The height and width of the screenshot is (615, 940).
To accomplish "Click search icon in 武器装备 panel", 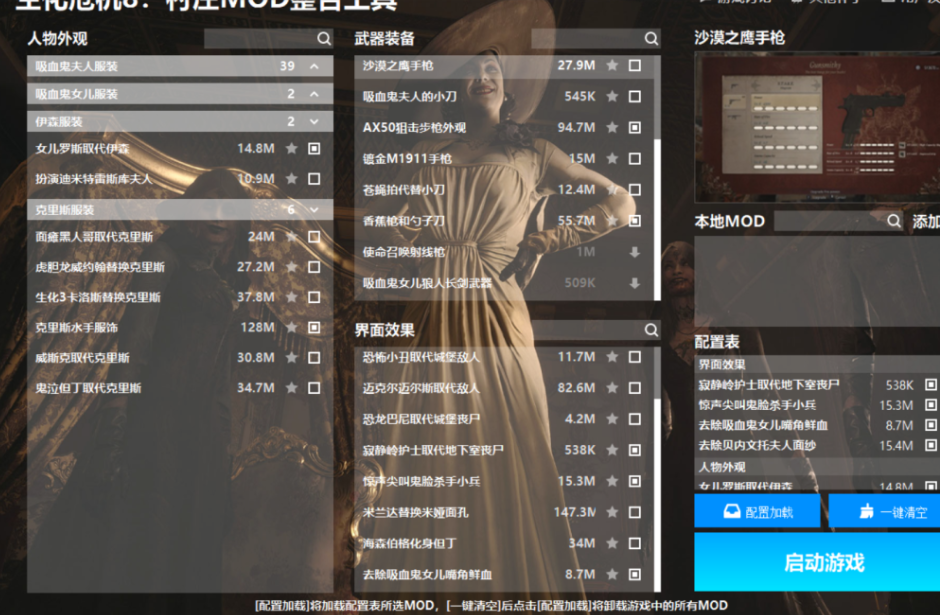I will click(x=651, y=39).
